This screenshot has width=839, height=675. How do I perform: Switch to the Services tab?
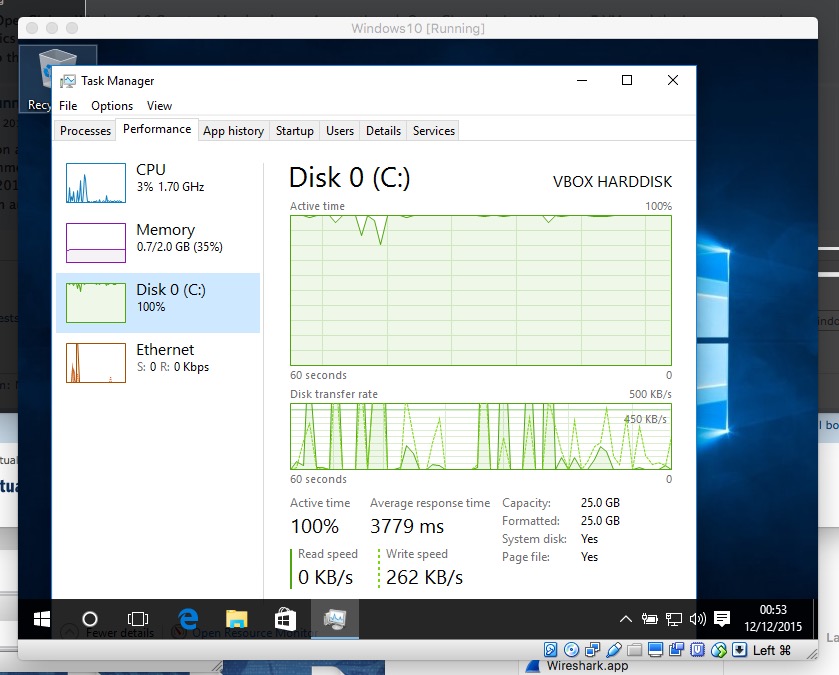pyautogui.click(x=433, y=131)
